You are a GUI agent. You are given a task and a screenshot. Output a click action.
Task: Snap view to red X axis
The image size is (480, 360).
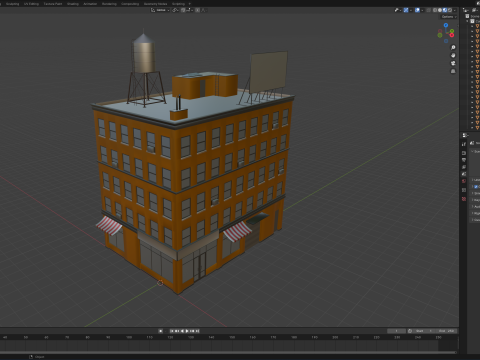tap(452, 35)
